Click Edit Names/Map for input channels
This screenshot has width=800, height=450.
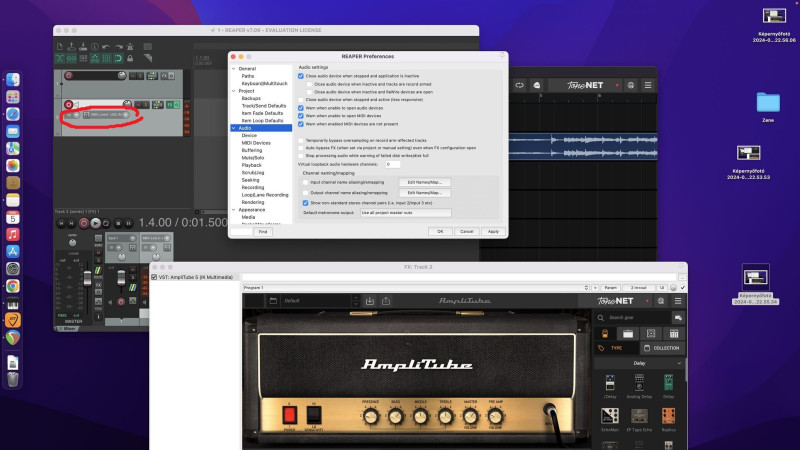pos(424,182)
